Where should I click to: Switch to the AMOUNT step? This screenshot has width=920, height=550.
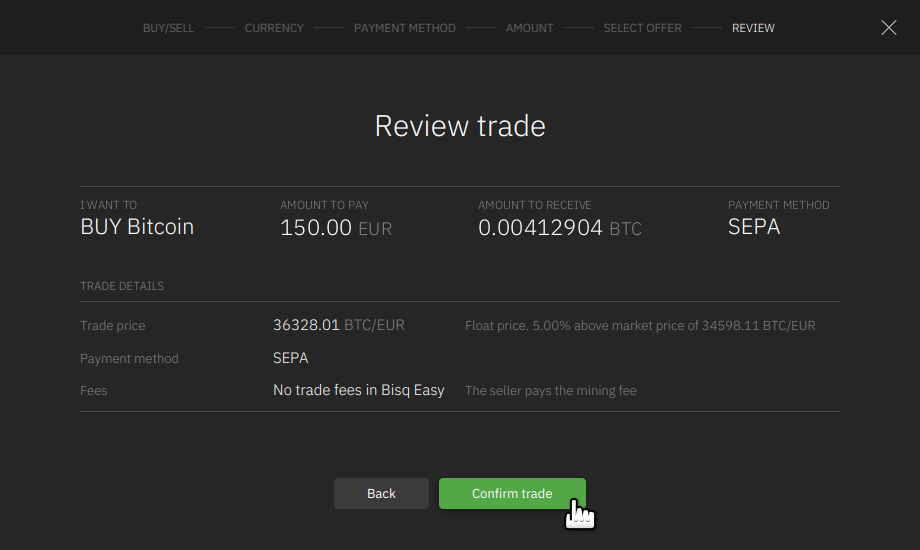[529, 28]
